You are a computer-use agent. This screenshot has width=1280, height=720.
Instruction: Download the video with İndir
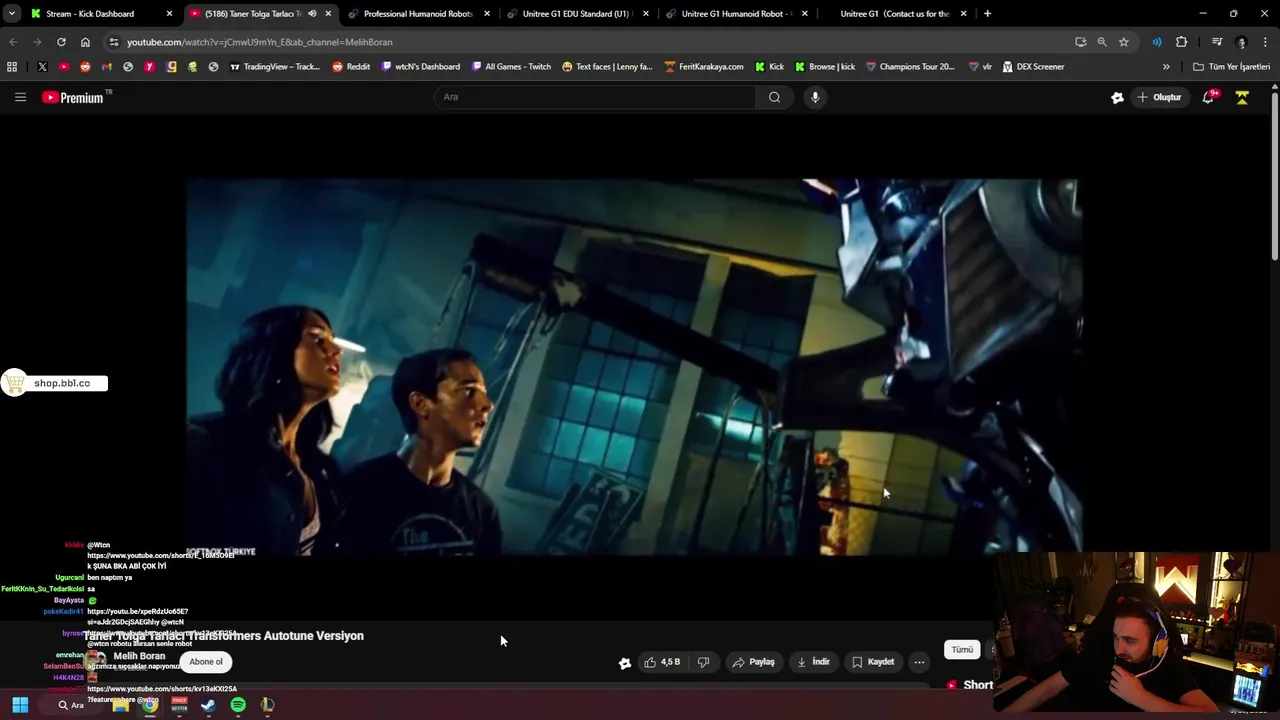[813, 662]
